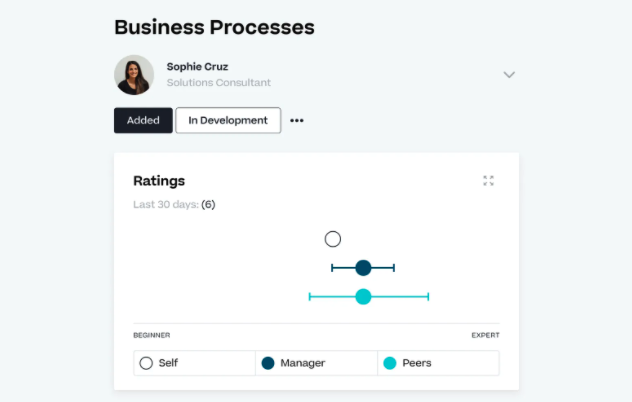632x402 pixels.
Task: Click the navy Manager legend circle icon
Action: click(268, 363)
